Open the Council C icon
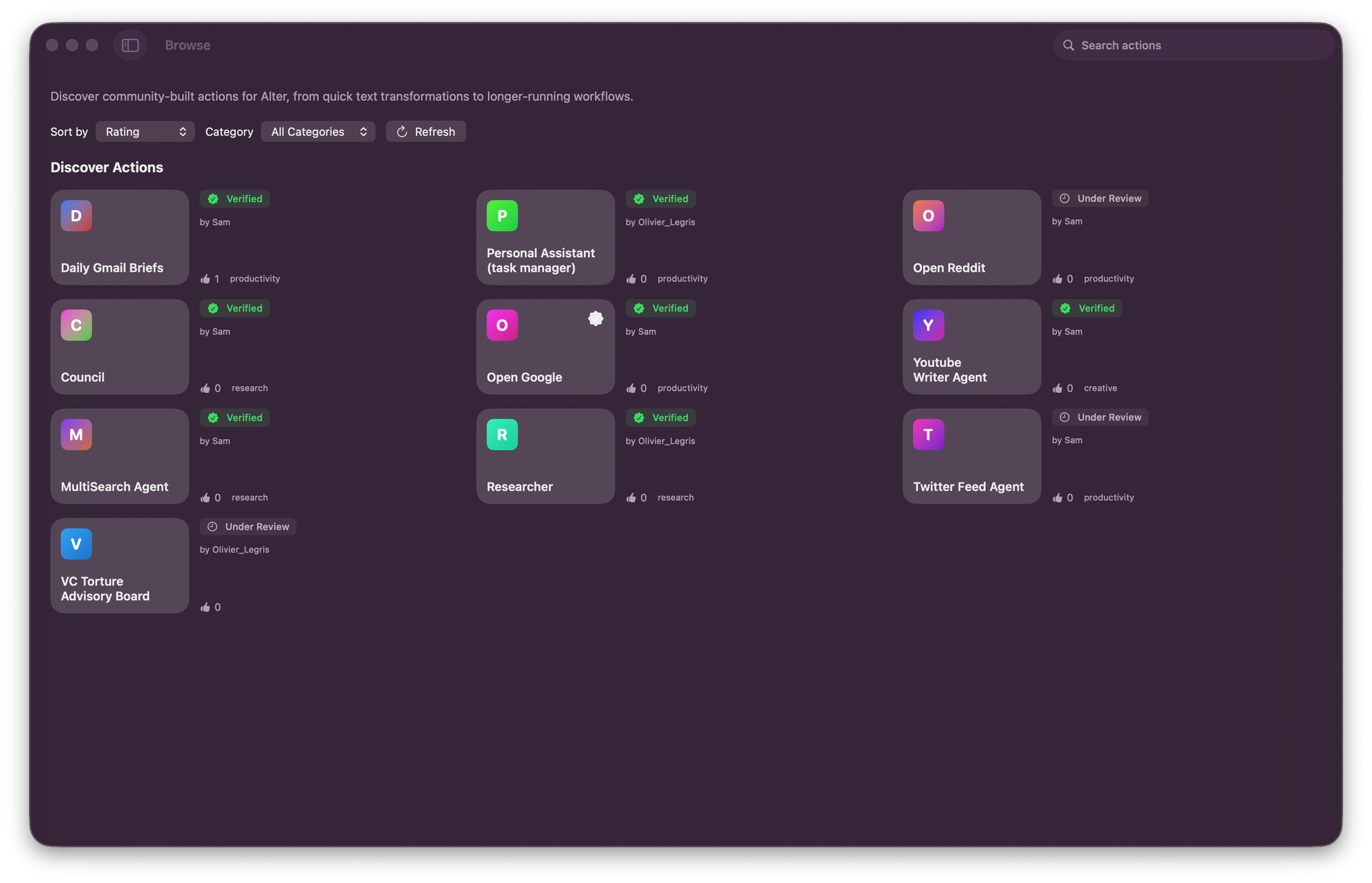 (x=76, y=325)
